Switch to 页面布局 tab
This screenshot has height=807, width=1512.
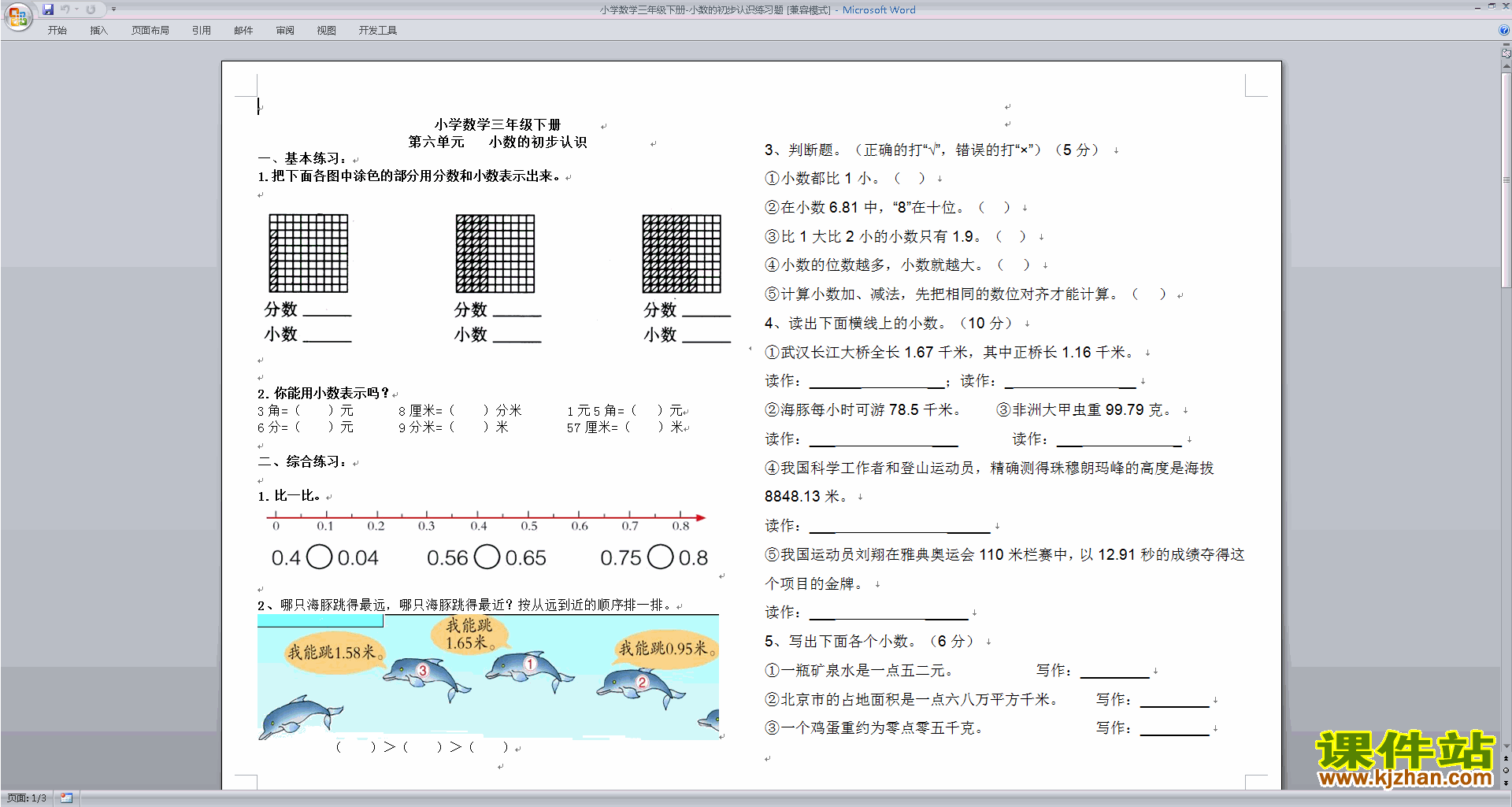click(150, 31)
